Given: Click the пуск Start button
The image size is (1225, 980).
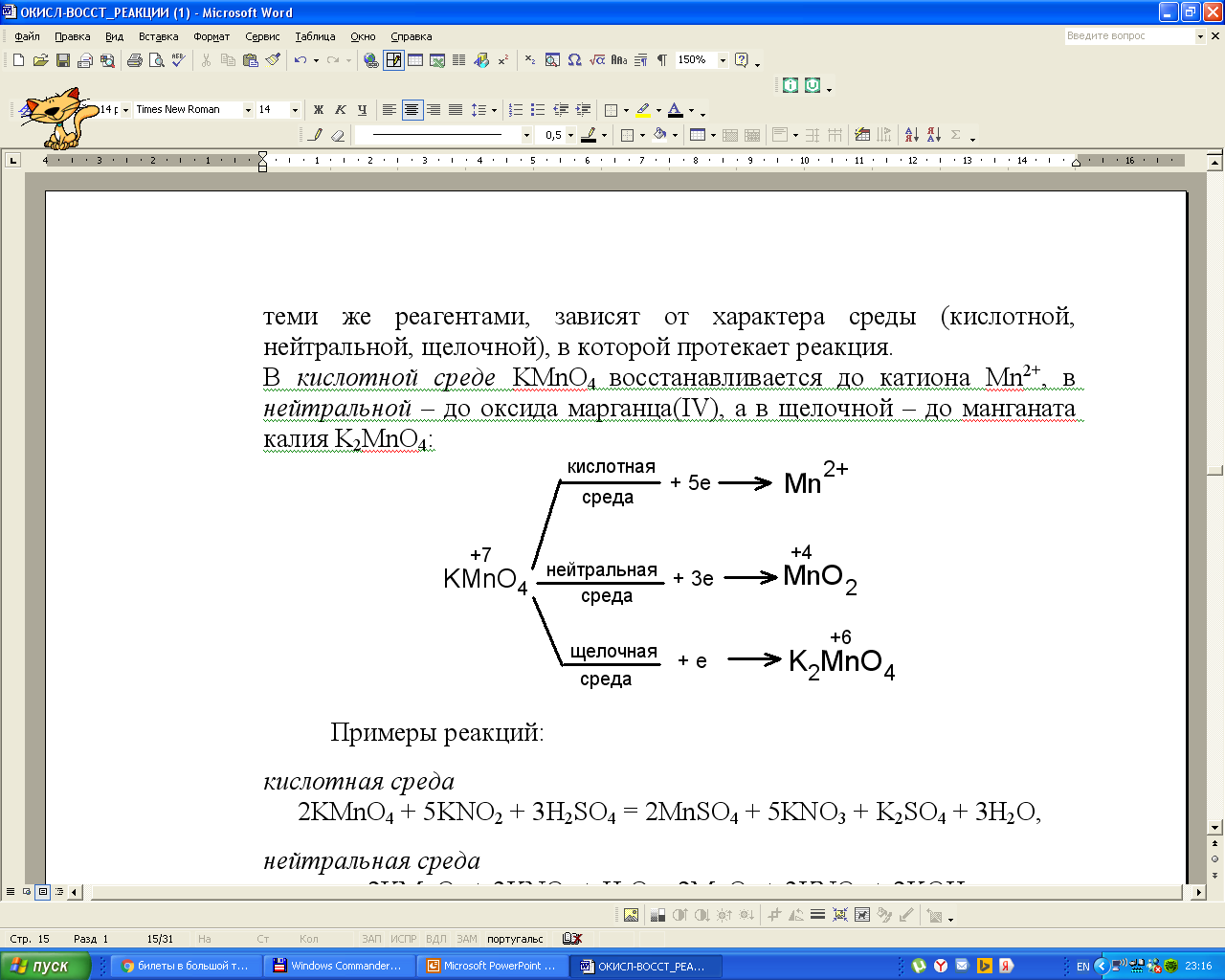Looking at the screenshot, I should (46, 966).
